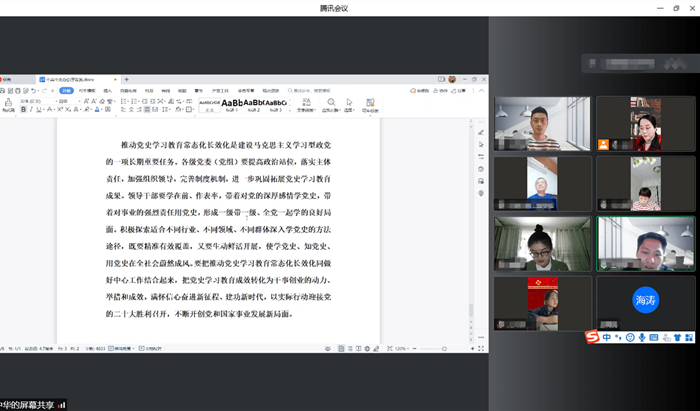Add a new document tab with plus
The height and width of the screenshot is (411, 700).
tap(126, 79)
